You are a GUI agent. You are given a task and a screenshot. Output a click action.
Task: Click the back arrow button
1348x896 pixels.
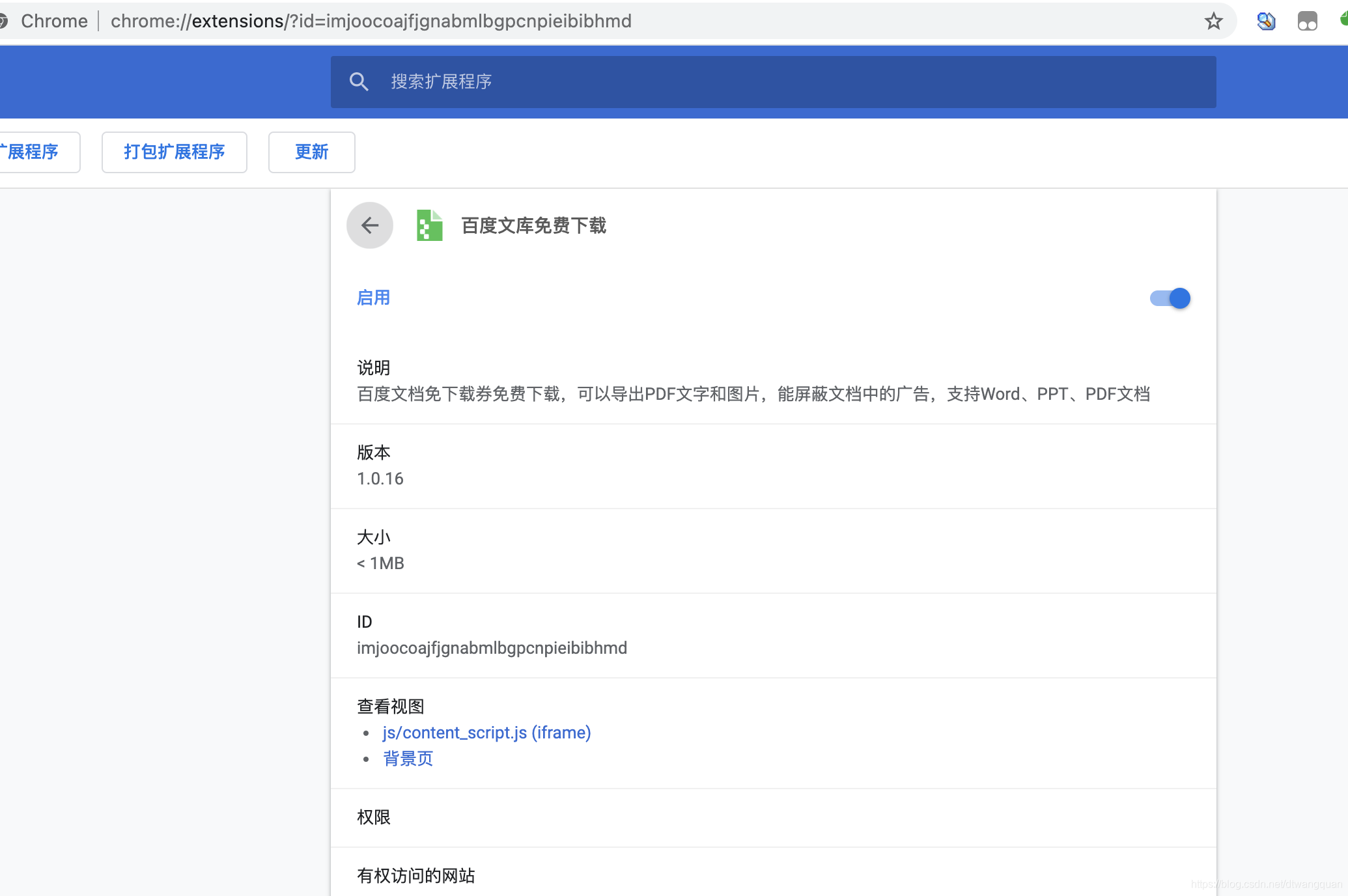coord(370,225)
